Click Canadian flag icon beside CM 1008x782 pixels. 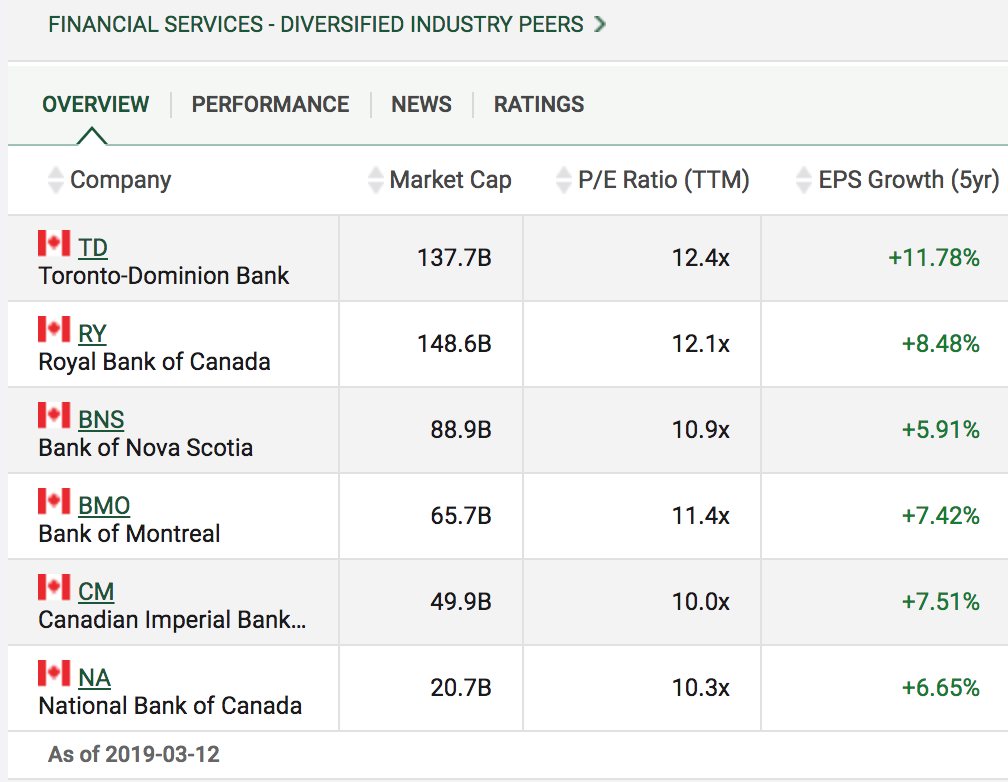click(x=54, y=587)
